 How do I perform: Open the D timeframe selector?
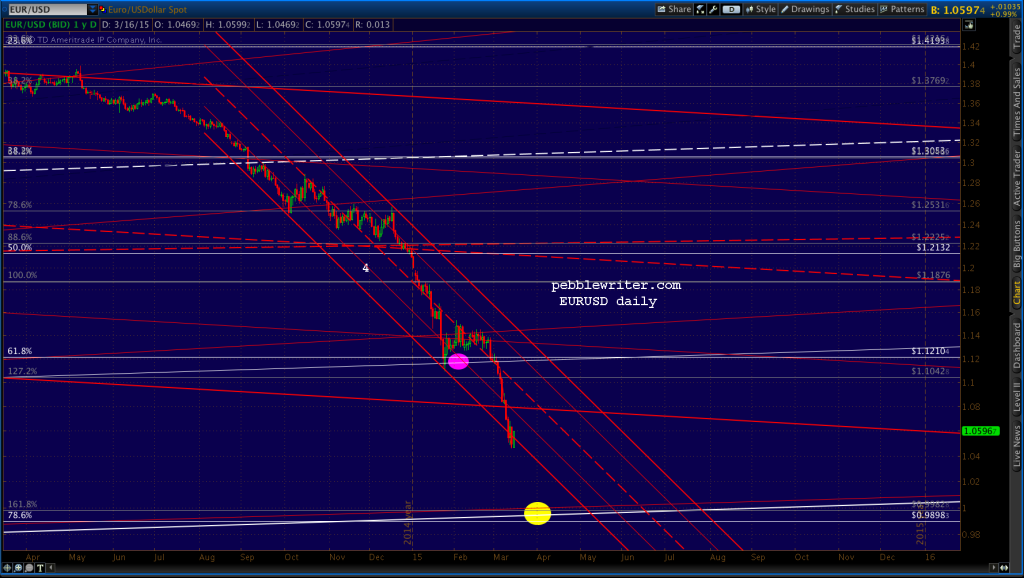(731, 8)
